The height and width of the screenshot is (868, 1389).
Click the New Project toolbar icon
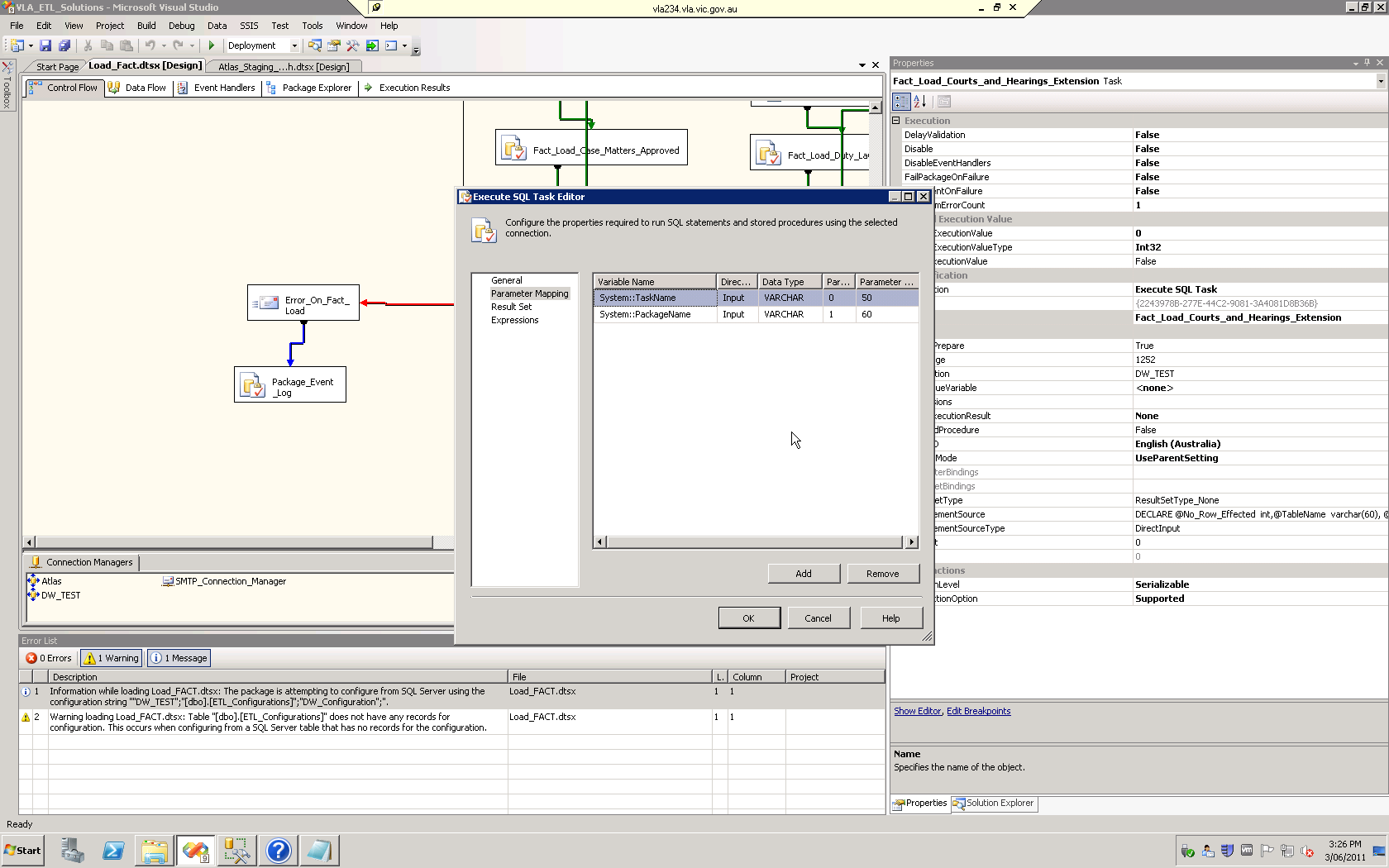pos(17,45)
